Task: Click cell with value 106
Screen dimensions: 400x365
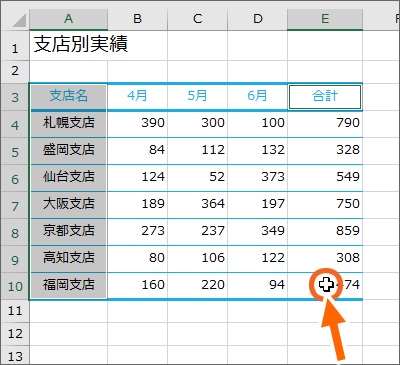Action: pos(197,259)
